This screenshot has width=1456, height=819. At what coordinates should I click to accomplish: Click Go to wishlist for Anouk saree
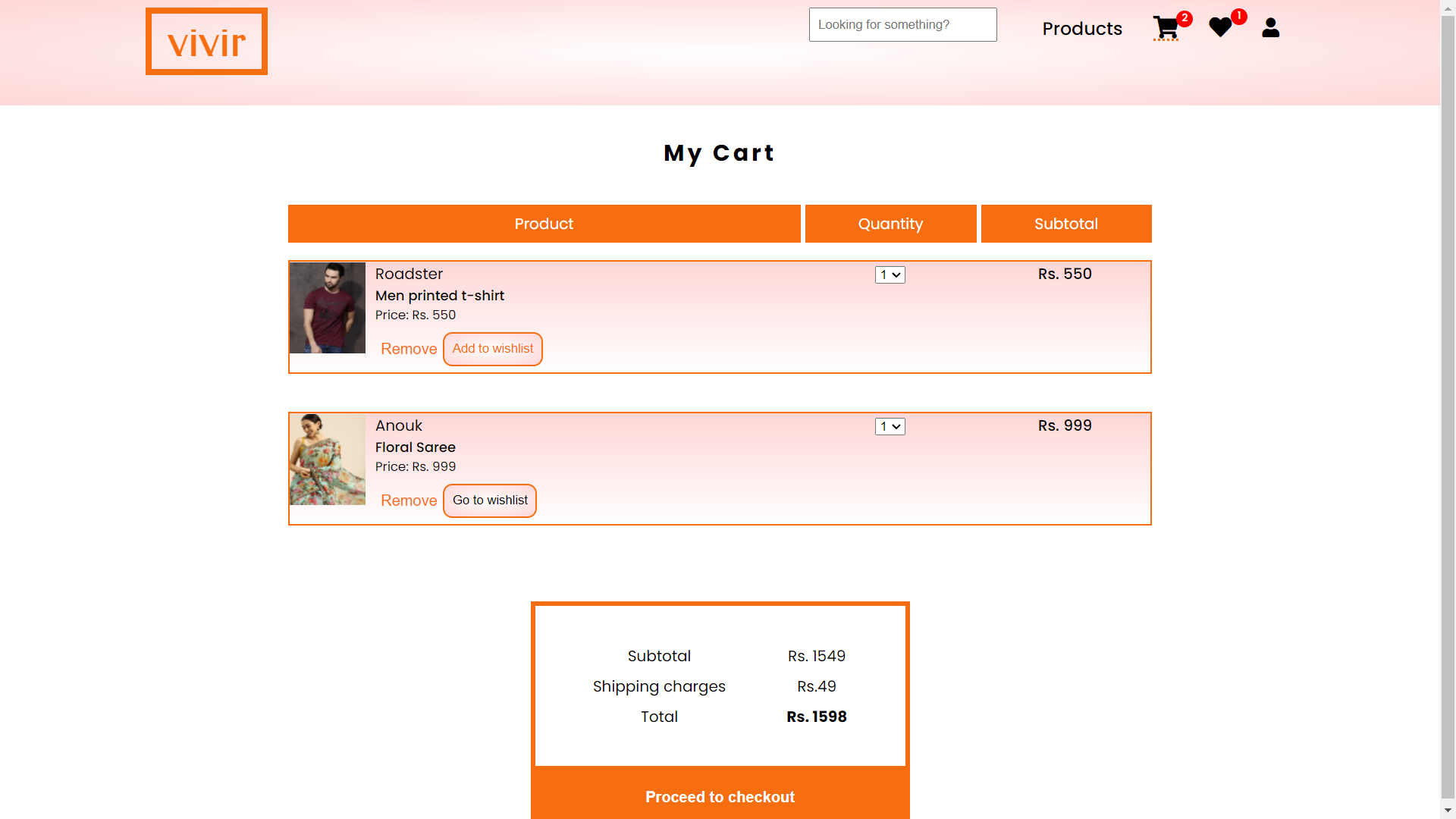(x=490, y=500)
